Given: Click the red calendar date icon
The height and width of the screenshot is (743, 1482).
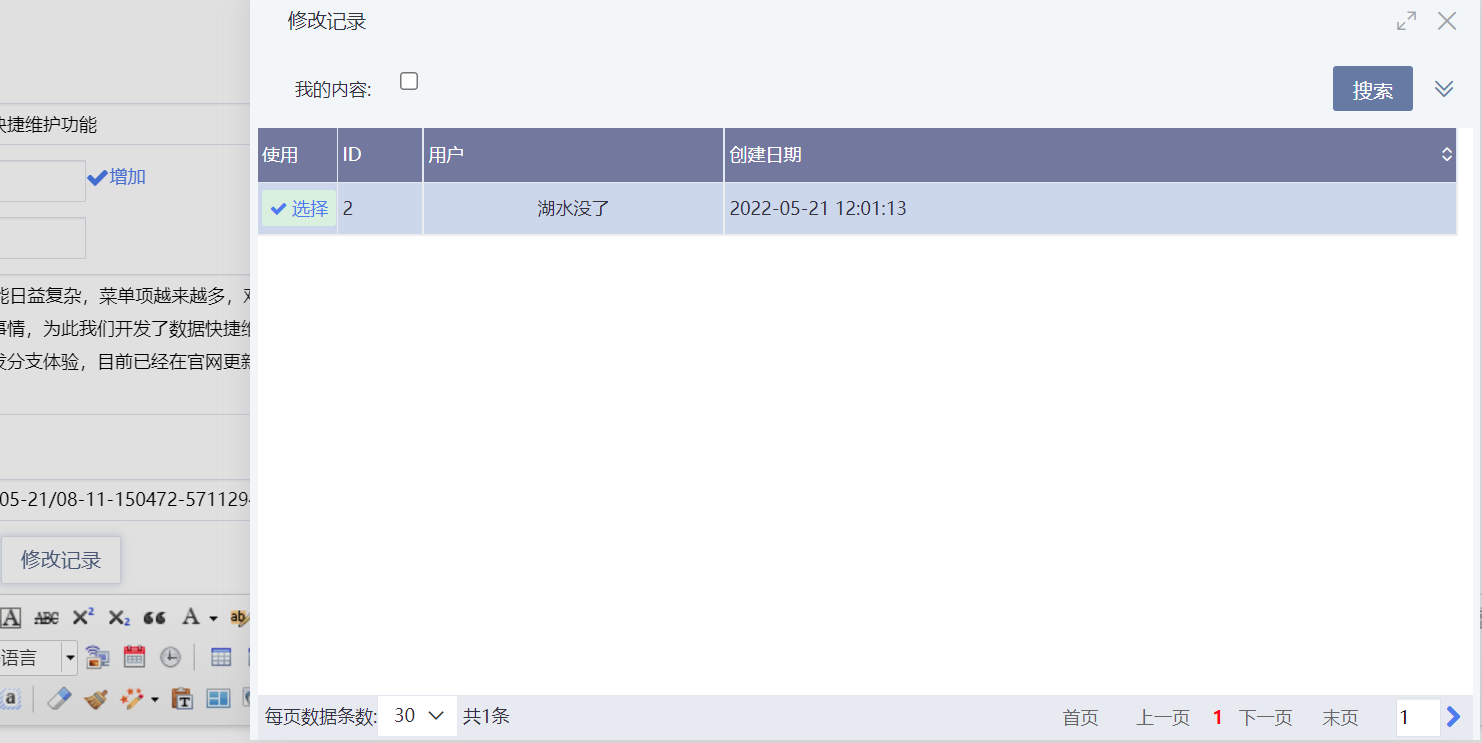Looking at the screenshot, I should 134,657.
